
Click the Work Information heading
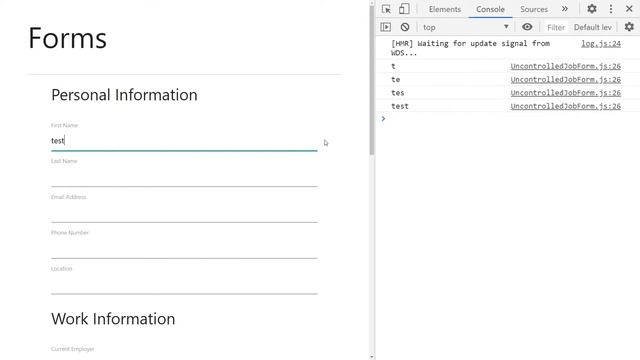pos(113,319)
